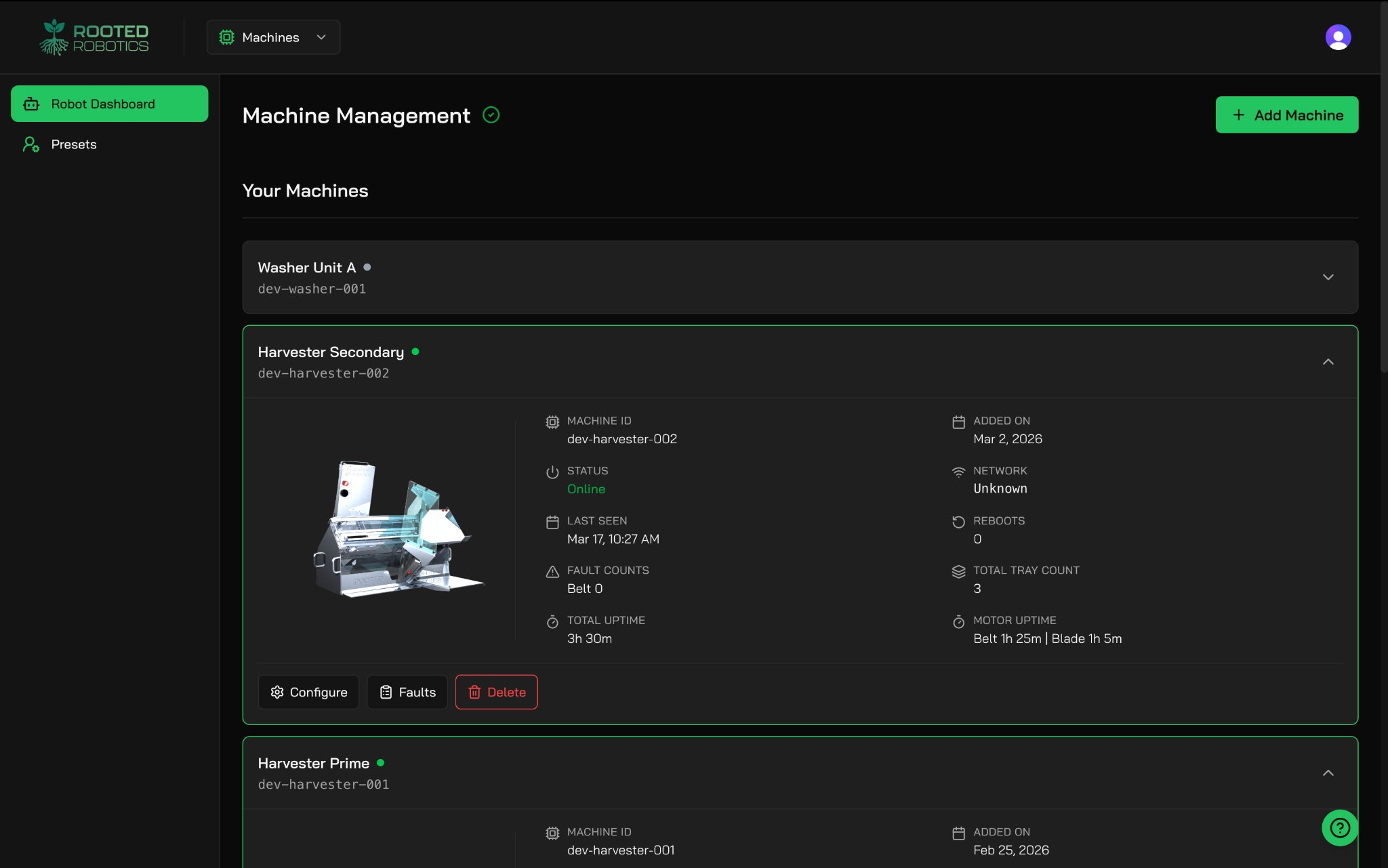
Task: Open Presets in the sidebar
Action: coord(109,144)
